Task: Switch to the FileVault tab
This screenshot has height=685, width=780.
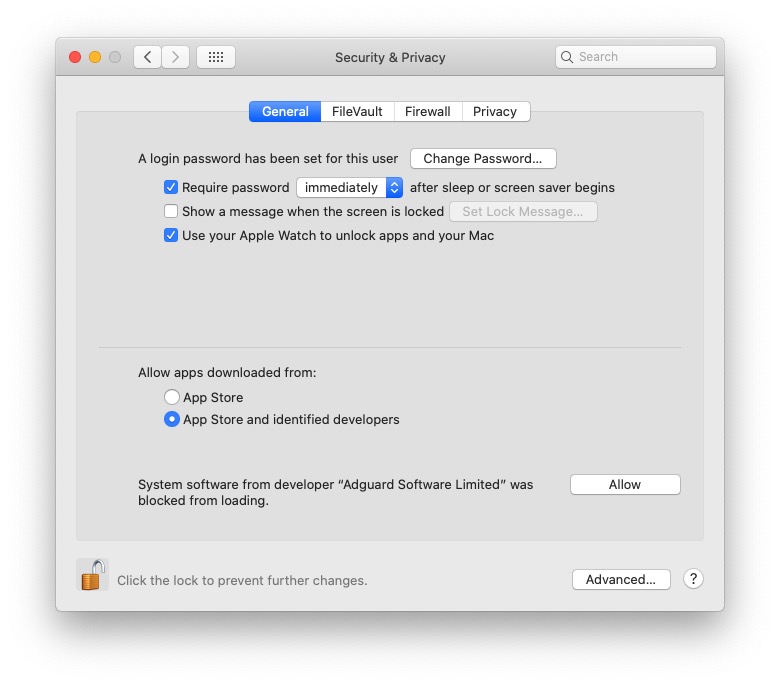Action: (x=357, y=112)
